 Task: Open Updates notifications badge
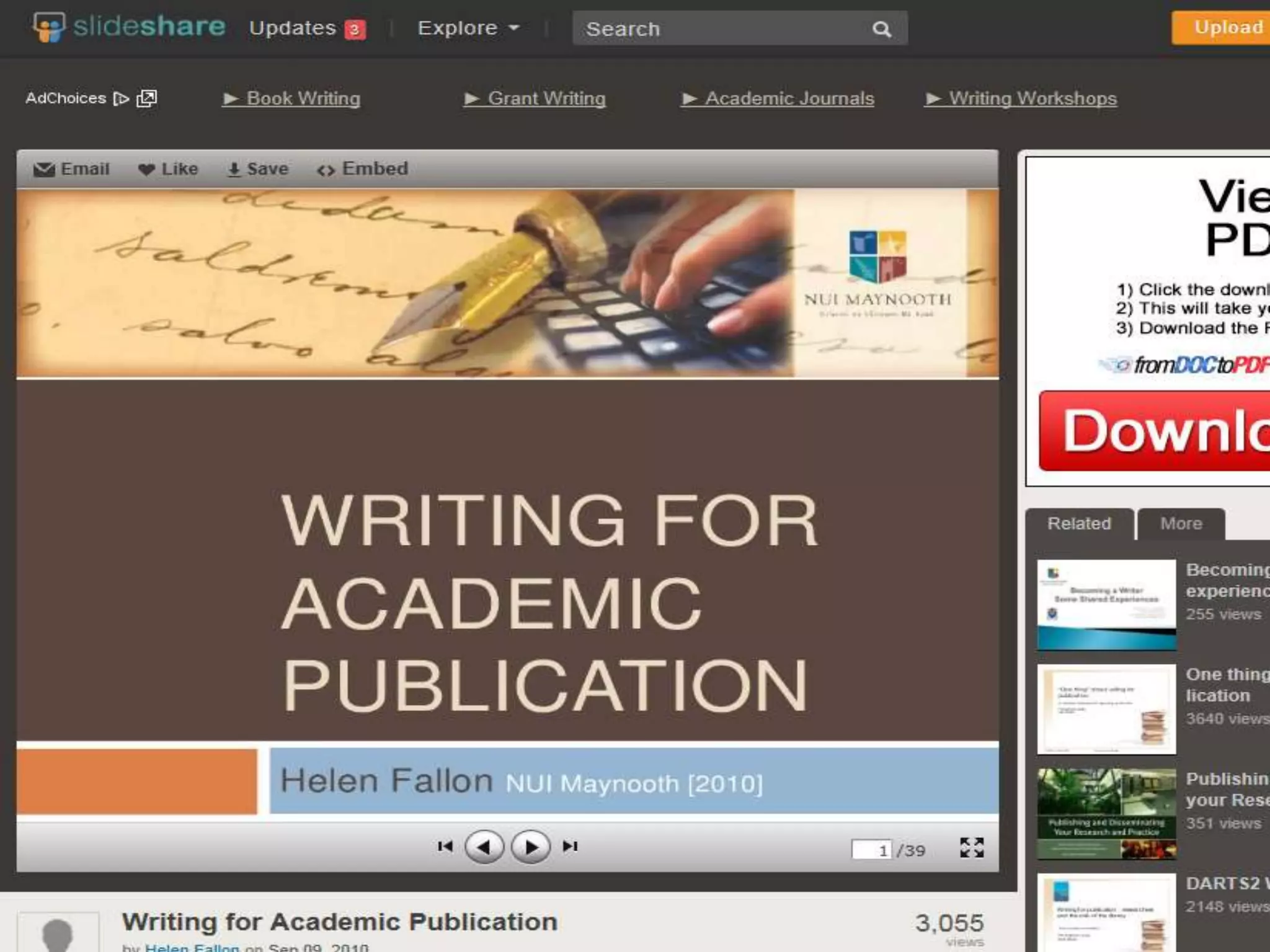pyautogui.click(x=355, y=29)
